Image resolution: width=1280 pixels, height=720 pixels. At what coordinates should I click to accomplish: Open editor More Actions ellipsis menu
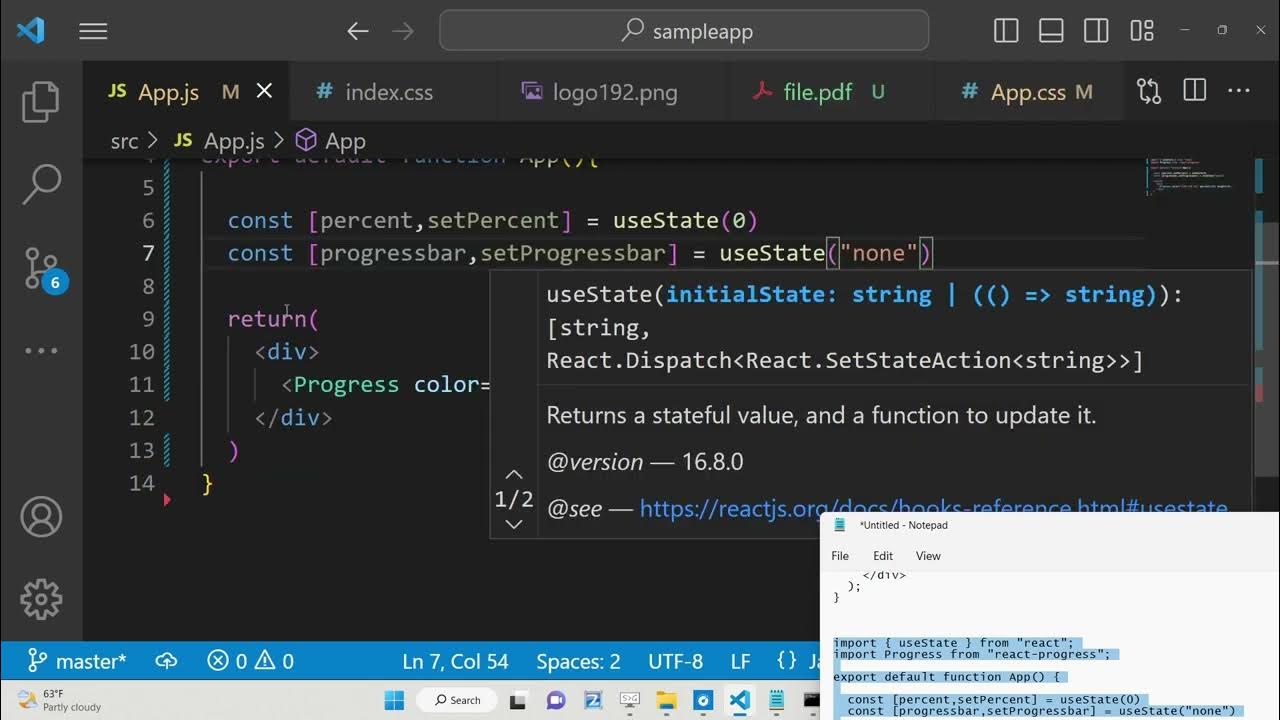(1239, 92)
